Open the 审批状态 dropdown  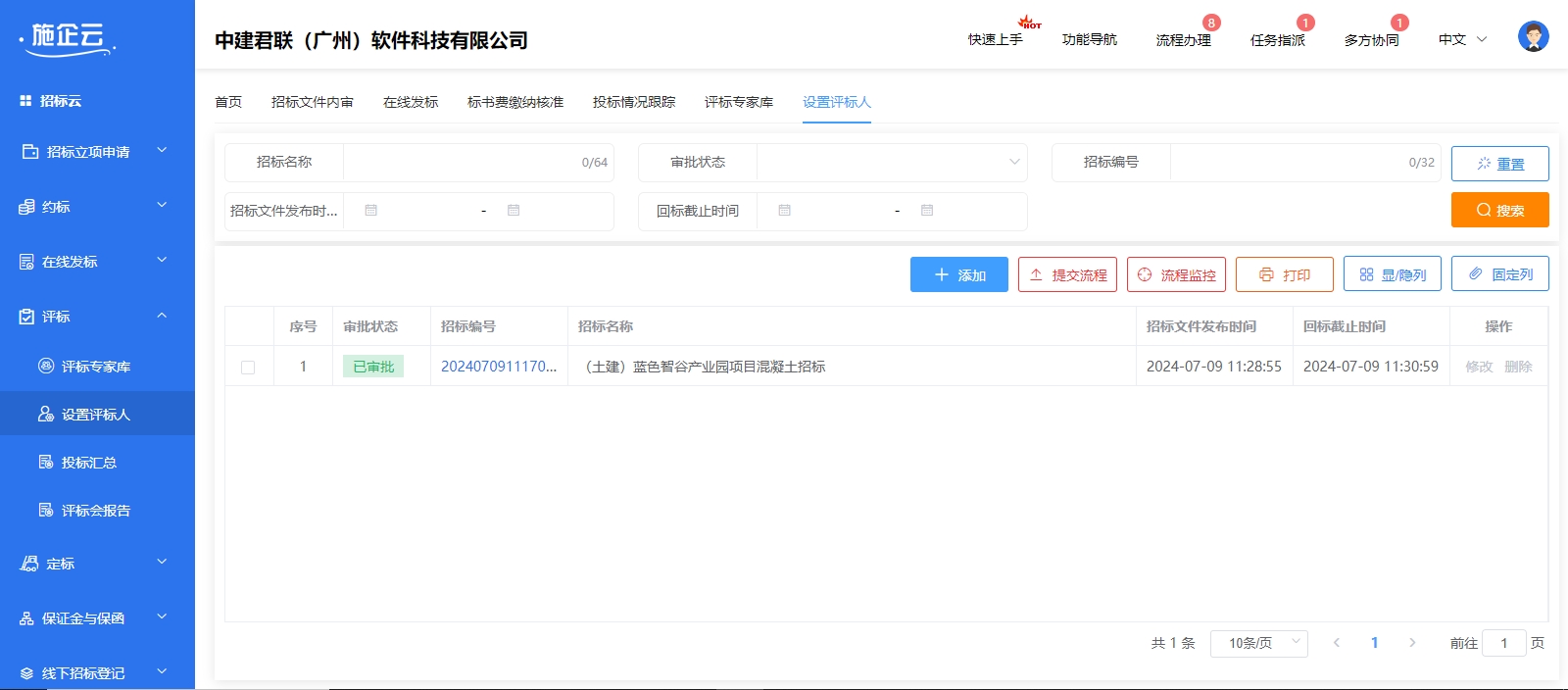pyautogui.click(x=892, y=163)
